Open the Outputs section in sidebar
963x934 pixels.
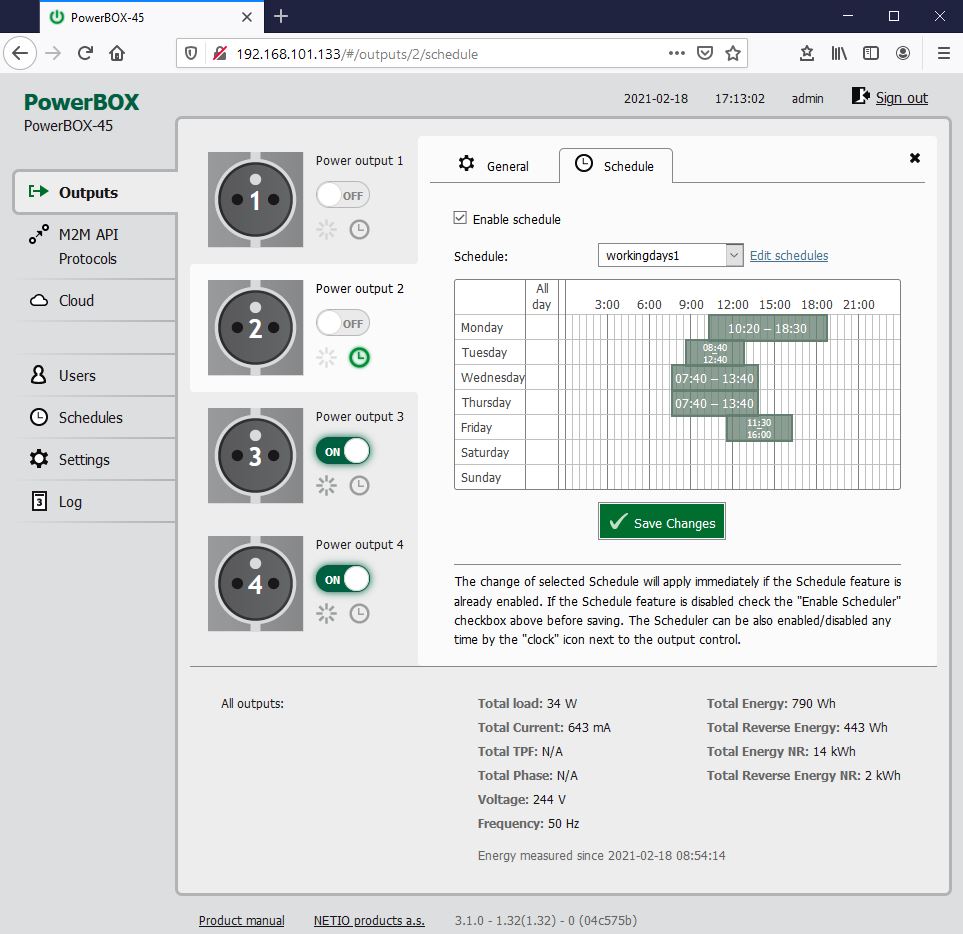coord(95,192)
